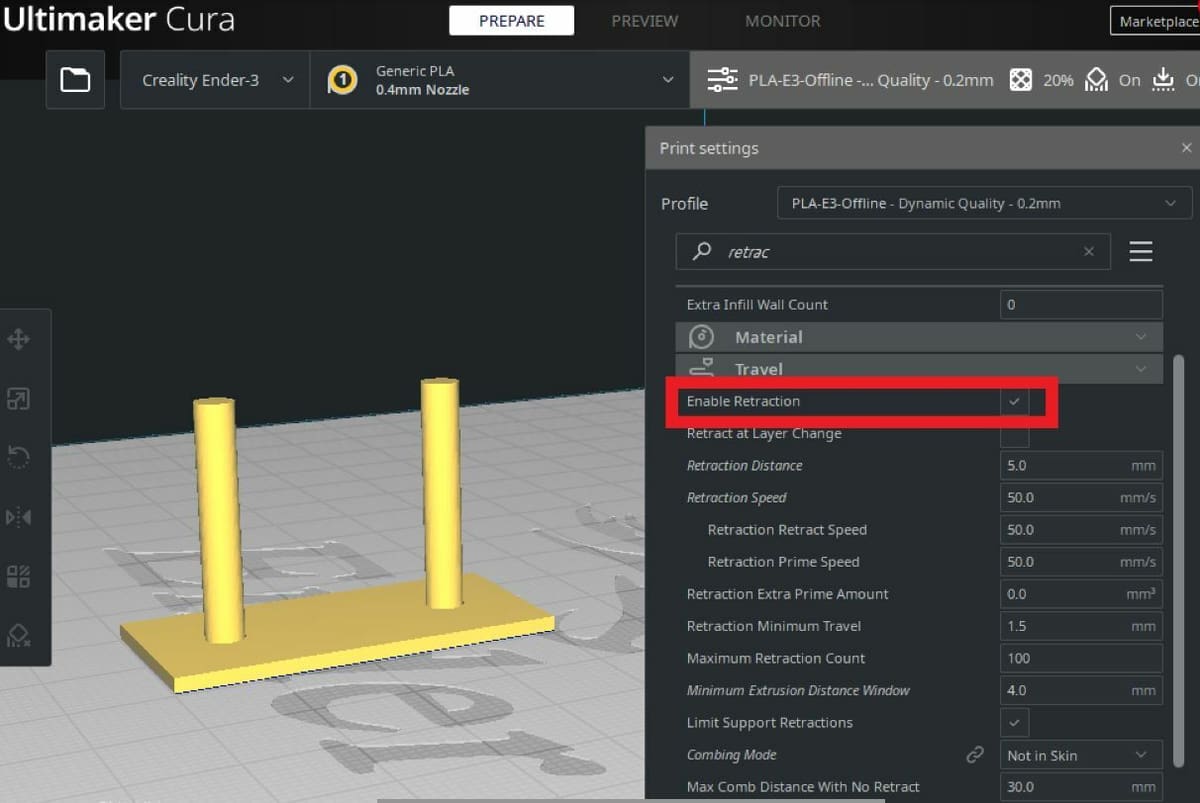Toggle Enable Retraction checkbox
Viewport: 1200px width, 803px height.
pos(1014,401)
